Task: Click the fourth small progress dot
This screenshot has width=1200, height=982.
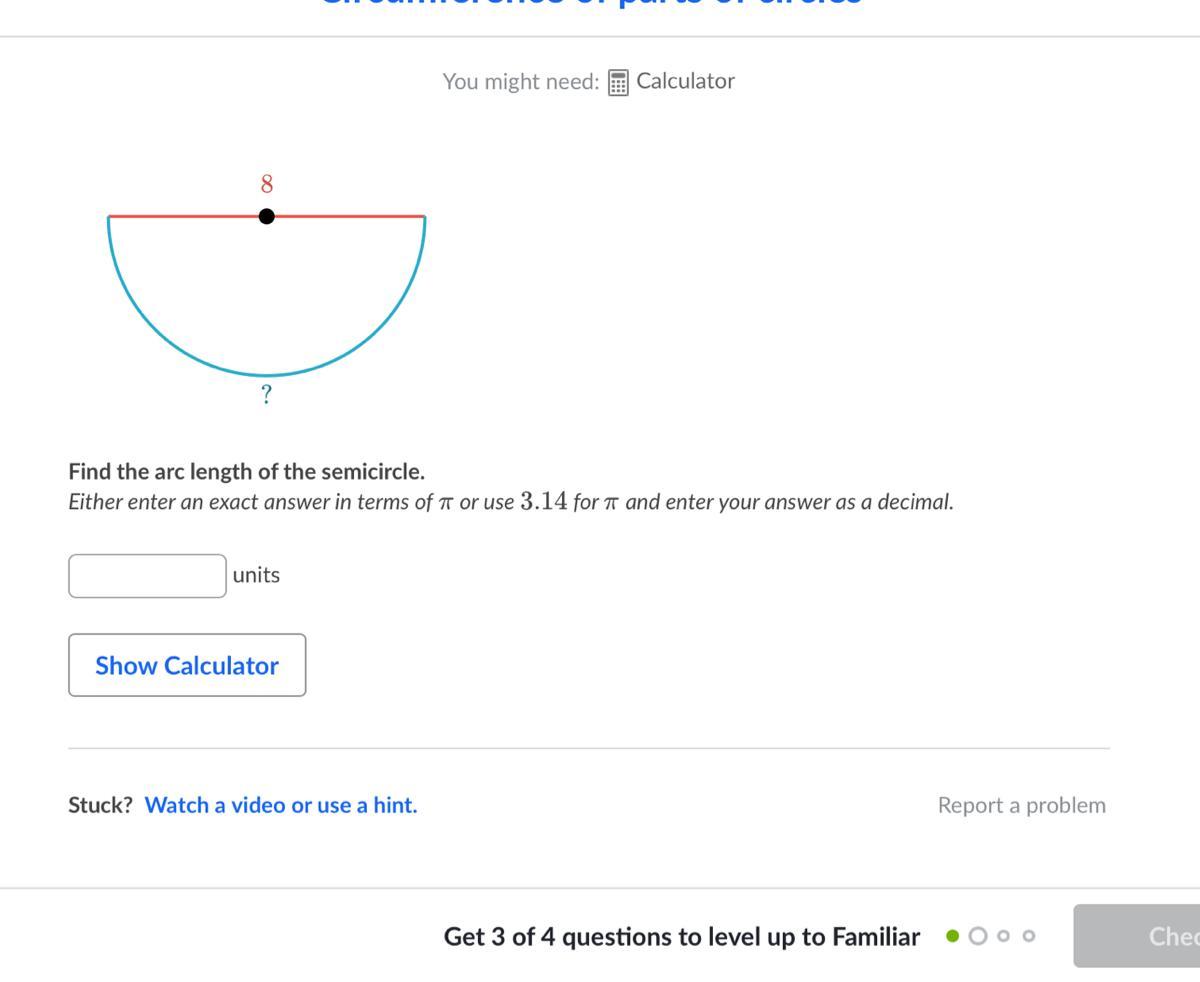Action: (1029, 936)
